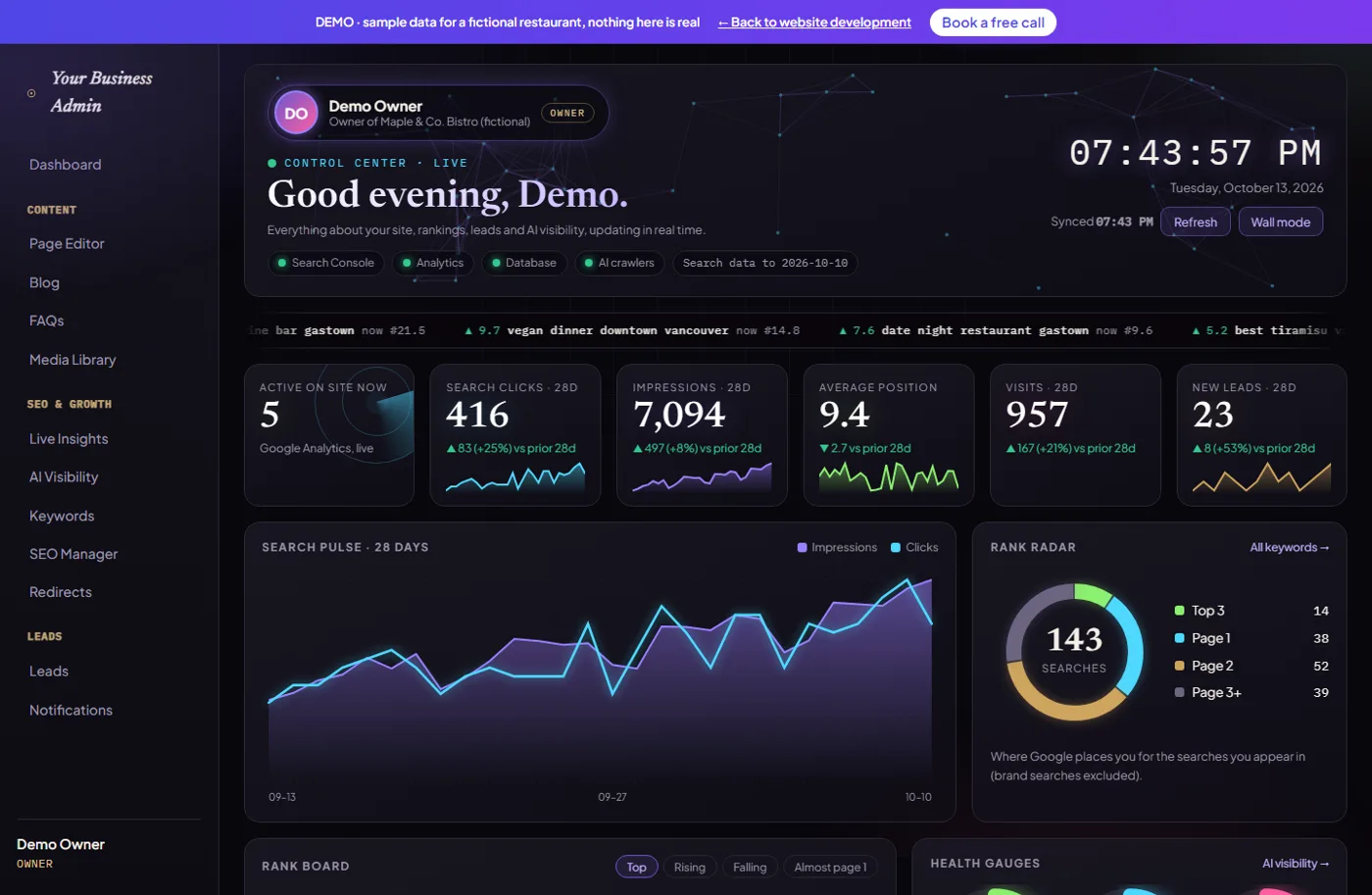Open the Impressions 28D card
1372x895 pixels.
coord(702,435)
